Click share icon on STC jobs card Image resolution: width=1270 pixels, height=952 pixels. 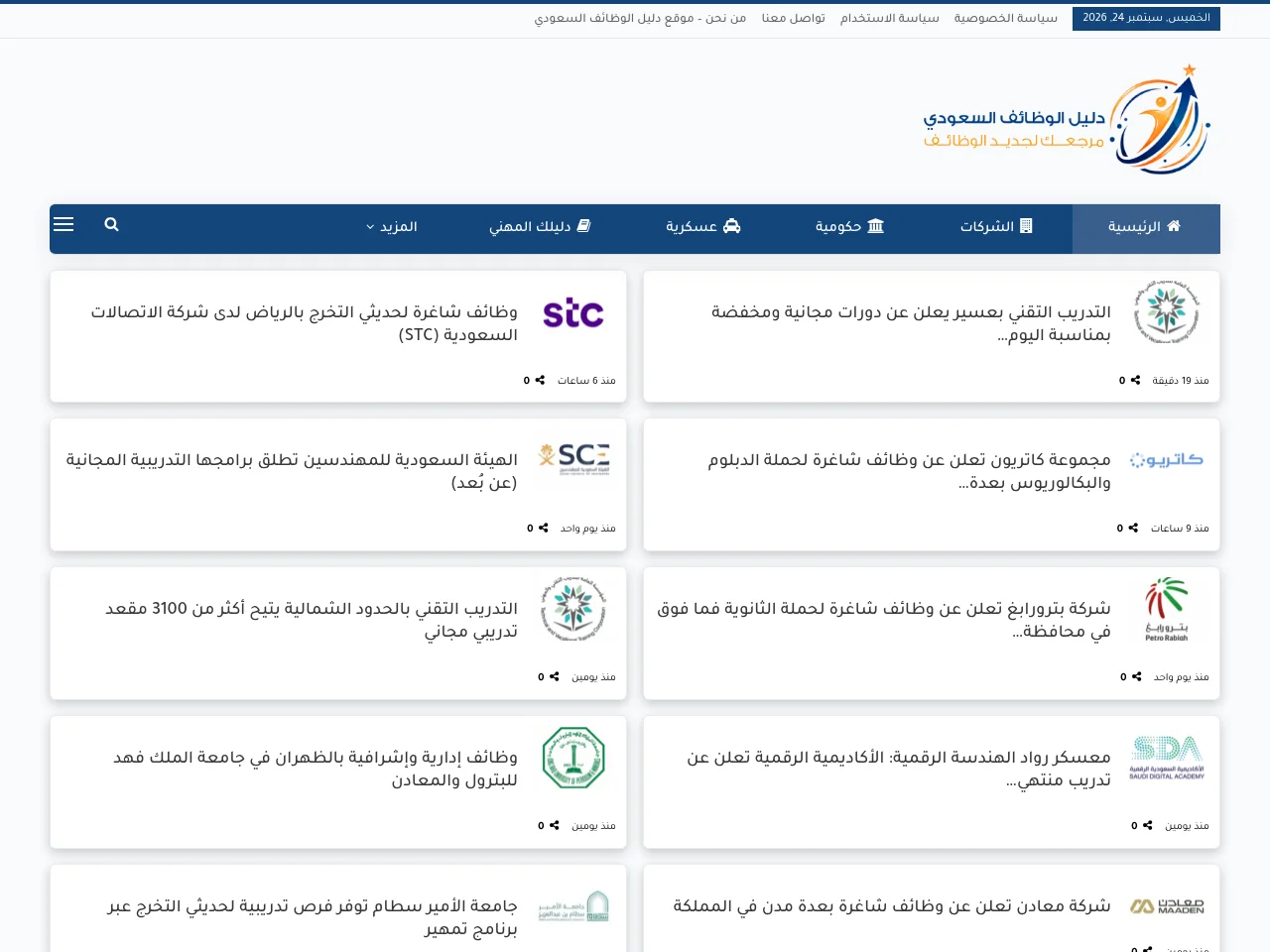point(540,380)
